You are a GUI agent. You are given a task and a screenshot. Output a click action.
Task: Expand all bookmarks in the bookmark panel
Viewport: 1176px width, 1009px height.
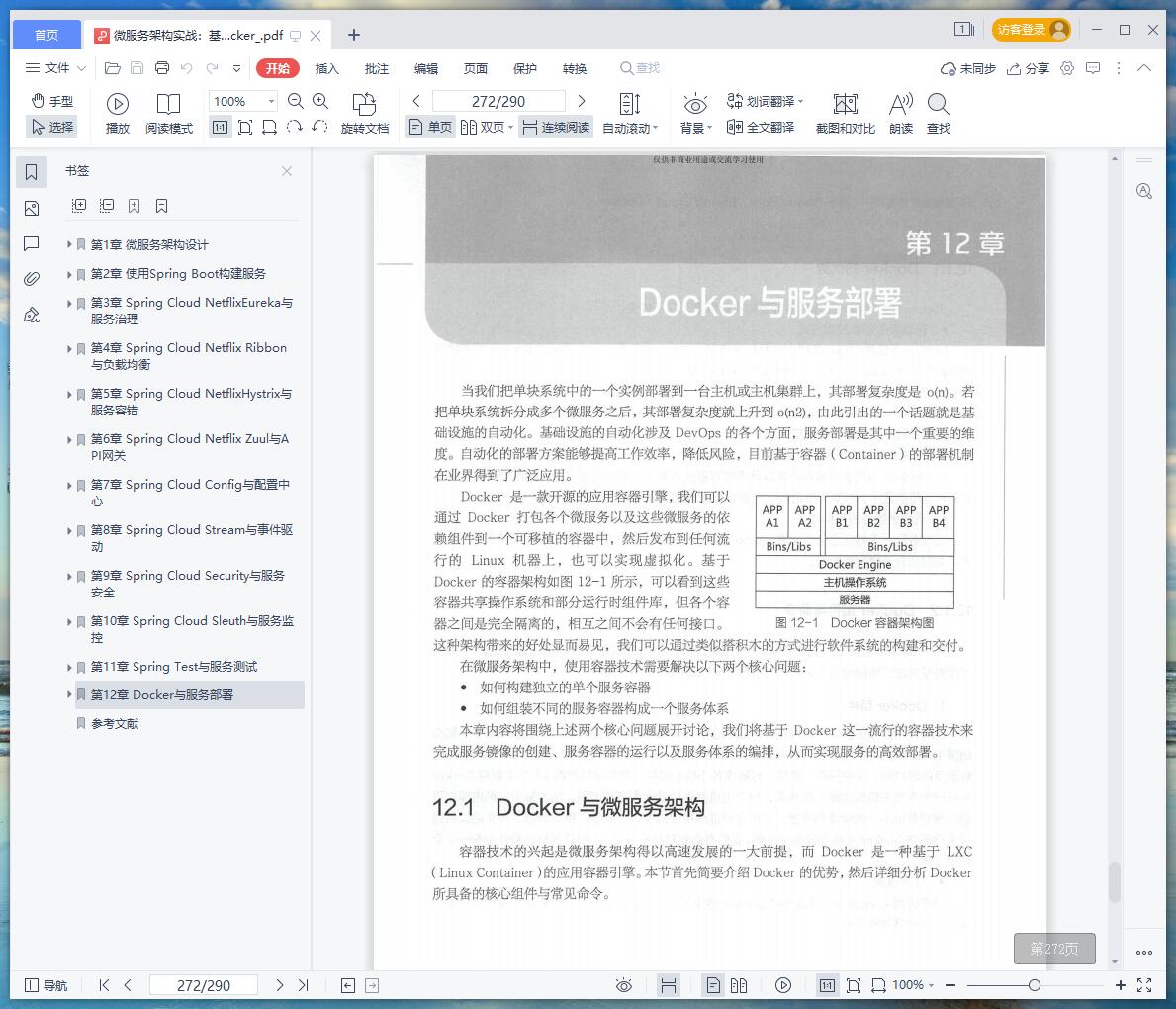(79, 206)
